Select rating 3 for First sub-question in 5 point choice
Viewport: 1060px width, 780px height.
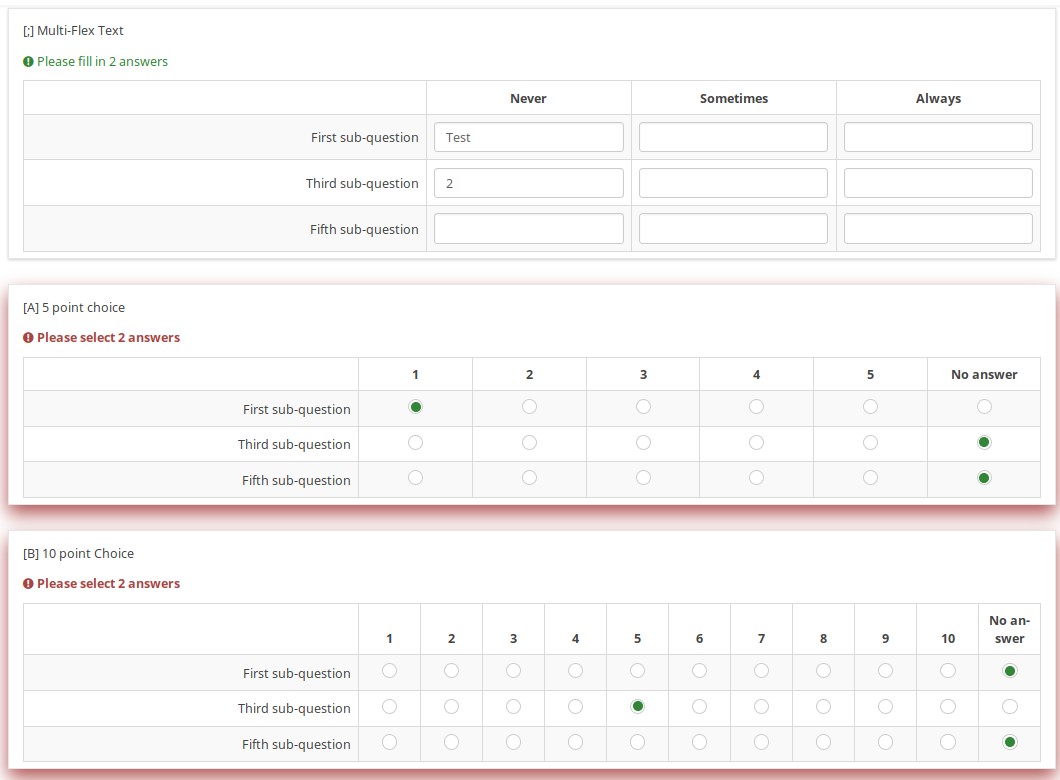[x=643, y=407]
